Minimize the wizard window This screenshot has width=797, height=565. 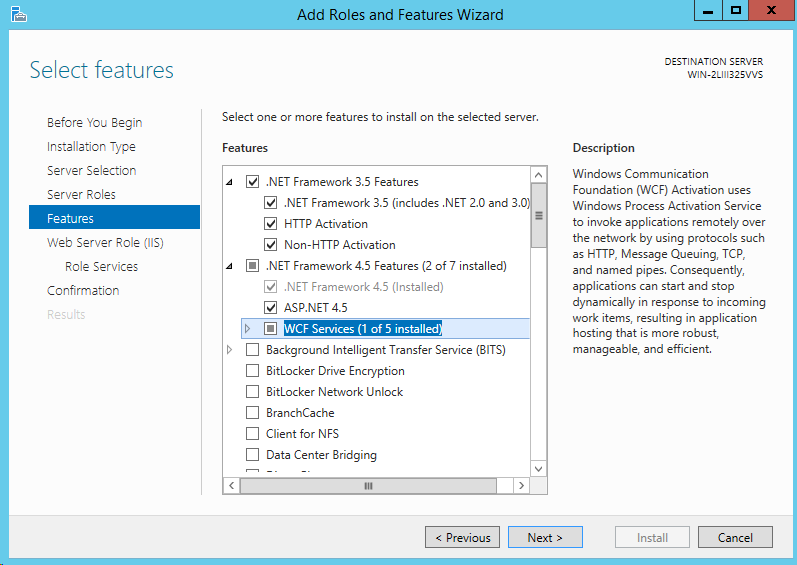708,11
